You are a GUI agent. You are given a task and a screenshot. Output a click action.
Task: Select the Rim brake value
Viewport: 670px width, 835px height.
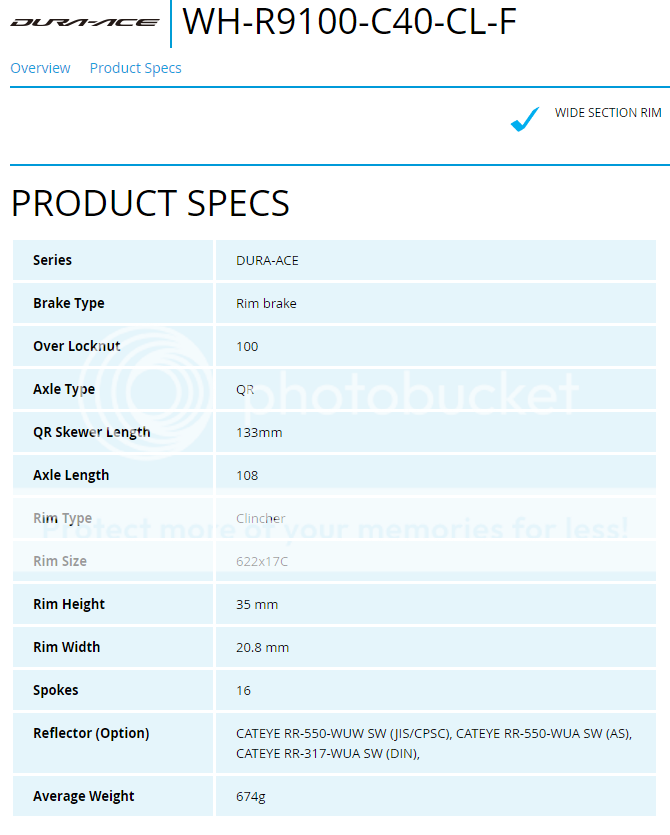click(x=266, y=303)
